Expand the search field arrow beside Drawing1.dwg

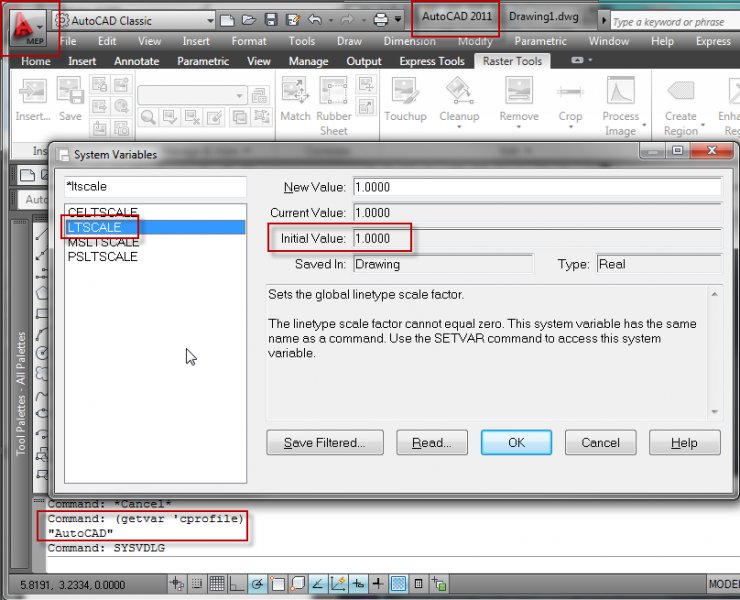(x=603, y=21)
